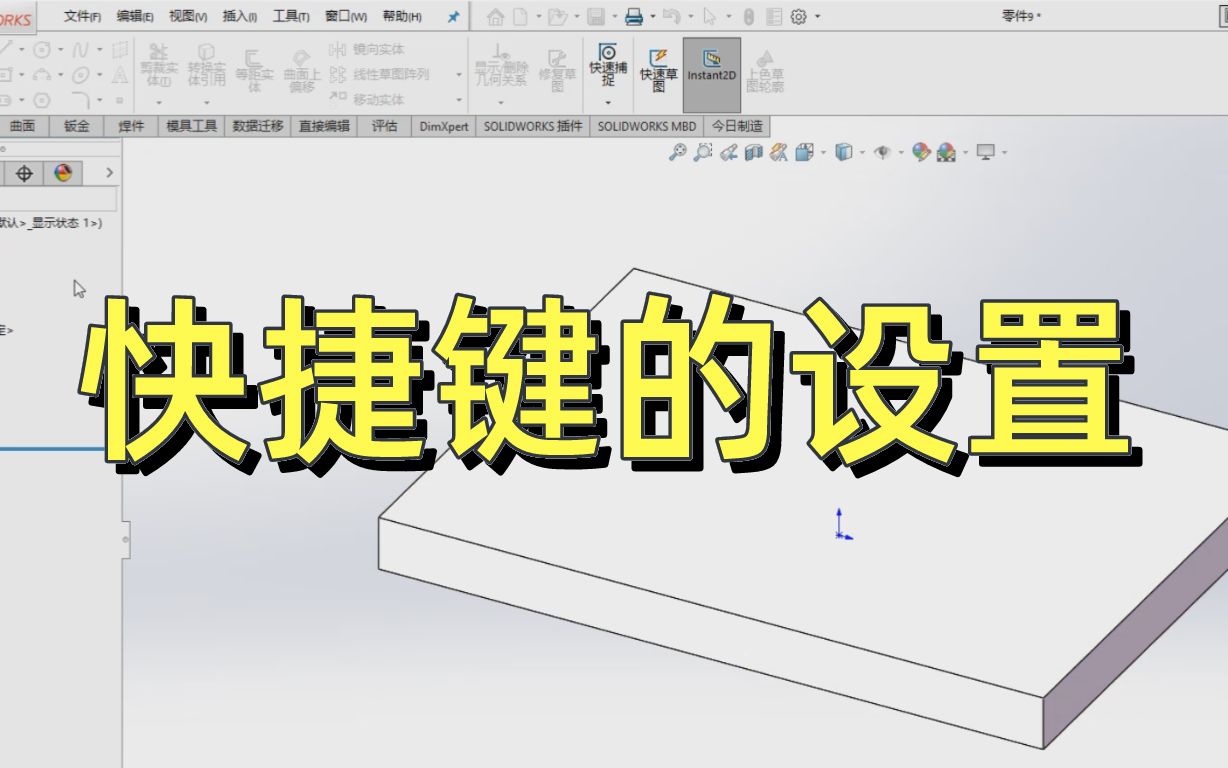Select the 转换实体引用 tool
This screenshot has height=768, width=1228.
[205, 62]
